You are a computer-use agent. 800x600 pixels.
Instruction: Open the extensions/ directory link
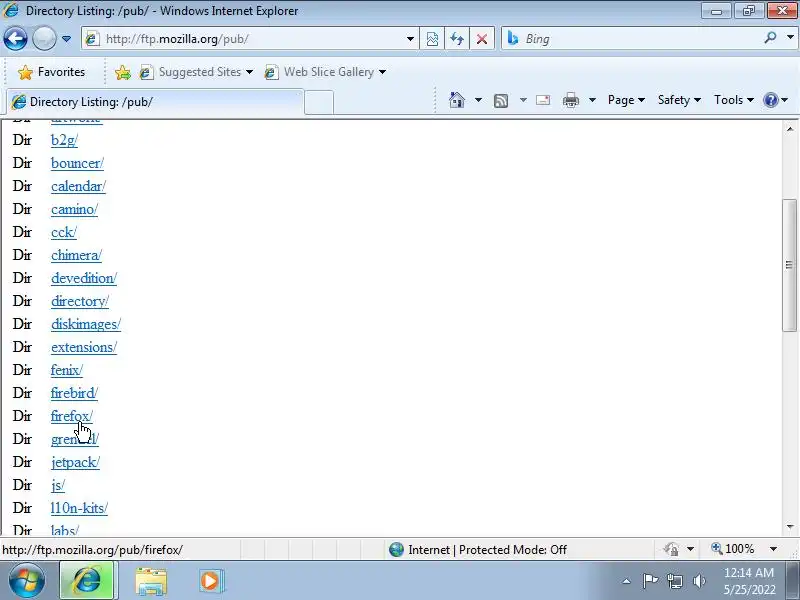pyautogui.click(x=84, y=346)
